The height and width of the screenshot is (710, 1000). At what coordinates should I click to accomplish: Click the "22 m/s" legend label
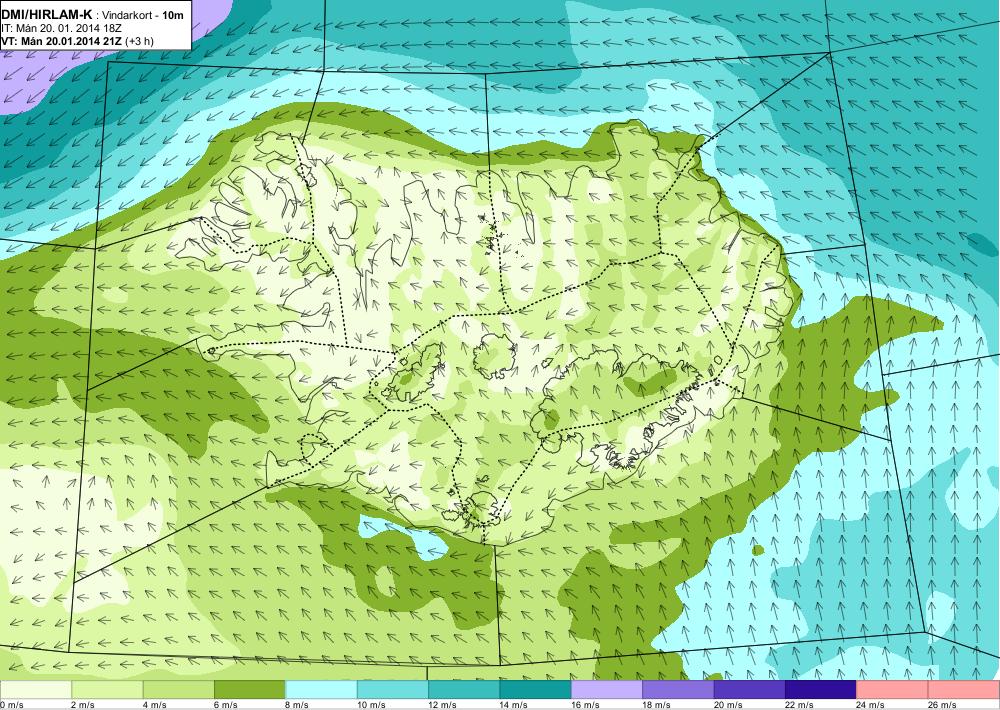point(800,705)
